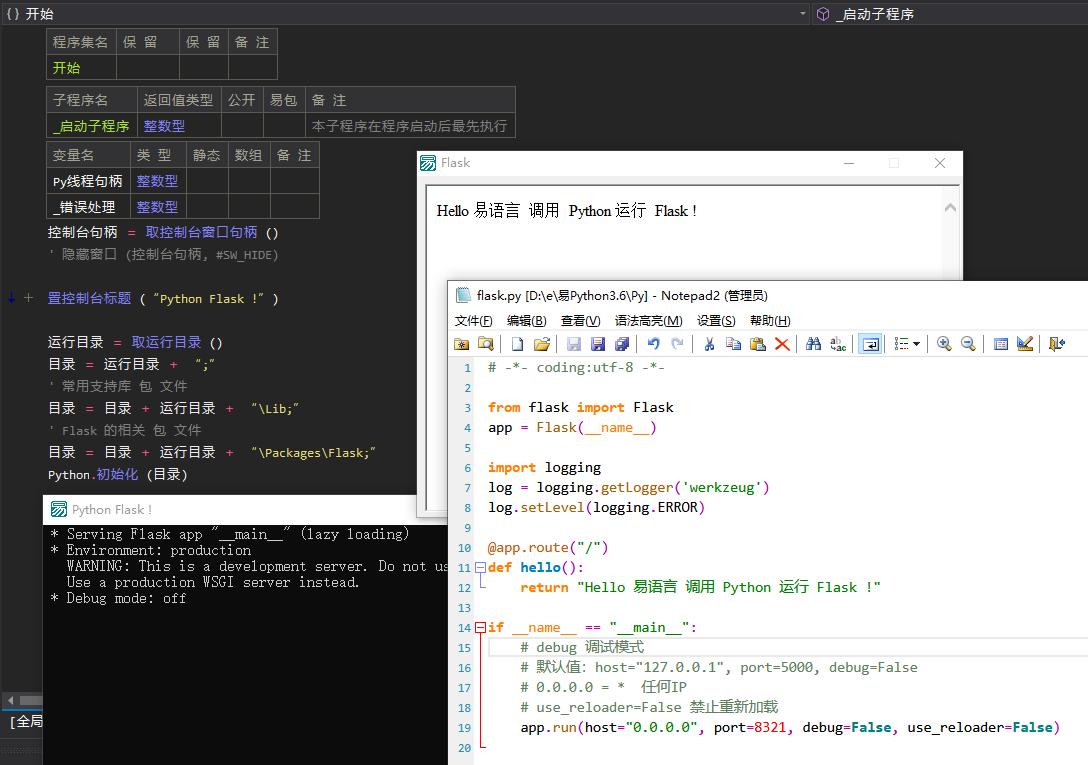Copy selection using Notepad2 toolbar

pos(733,344)
